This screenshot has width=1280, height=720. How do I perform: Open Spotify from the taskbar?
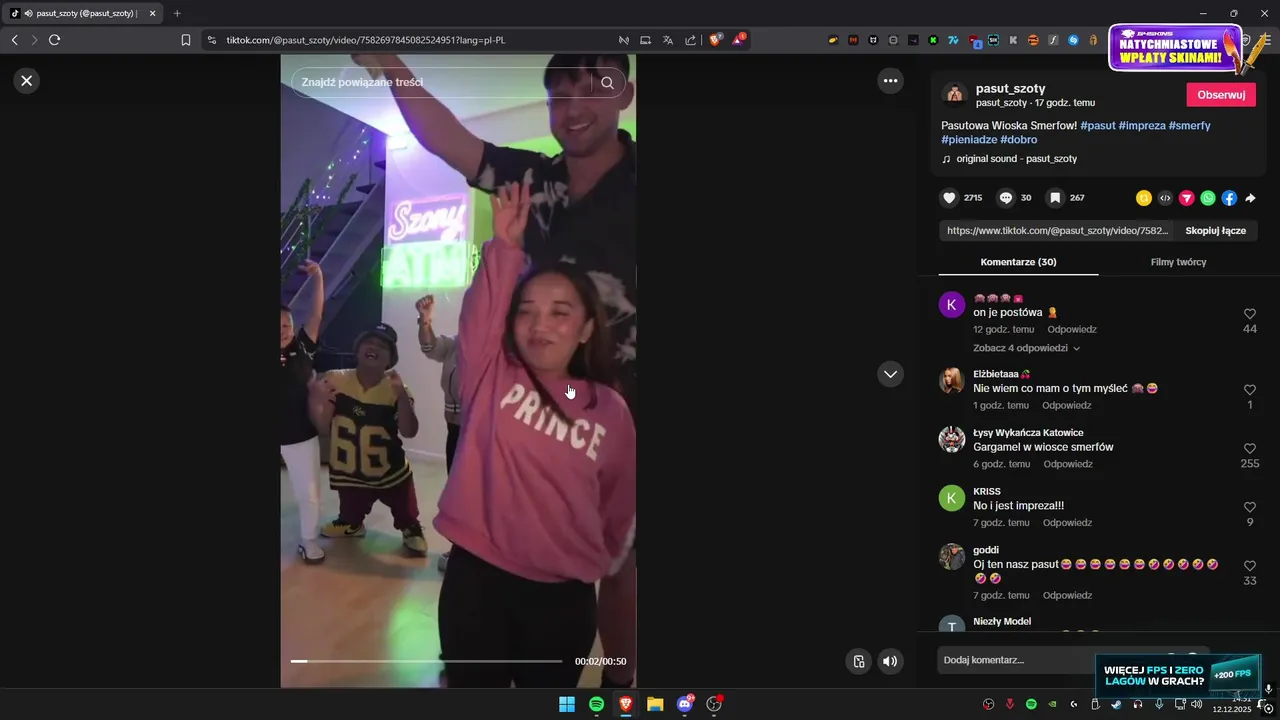coord(596,704)
